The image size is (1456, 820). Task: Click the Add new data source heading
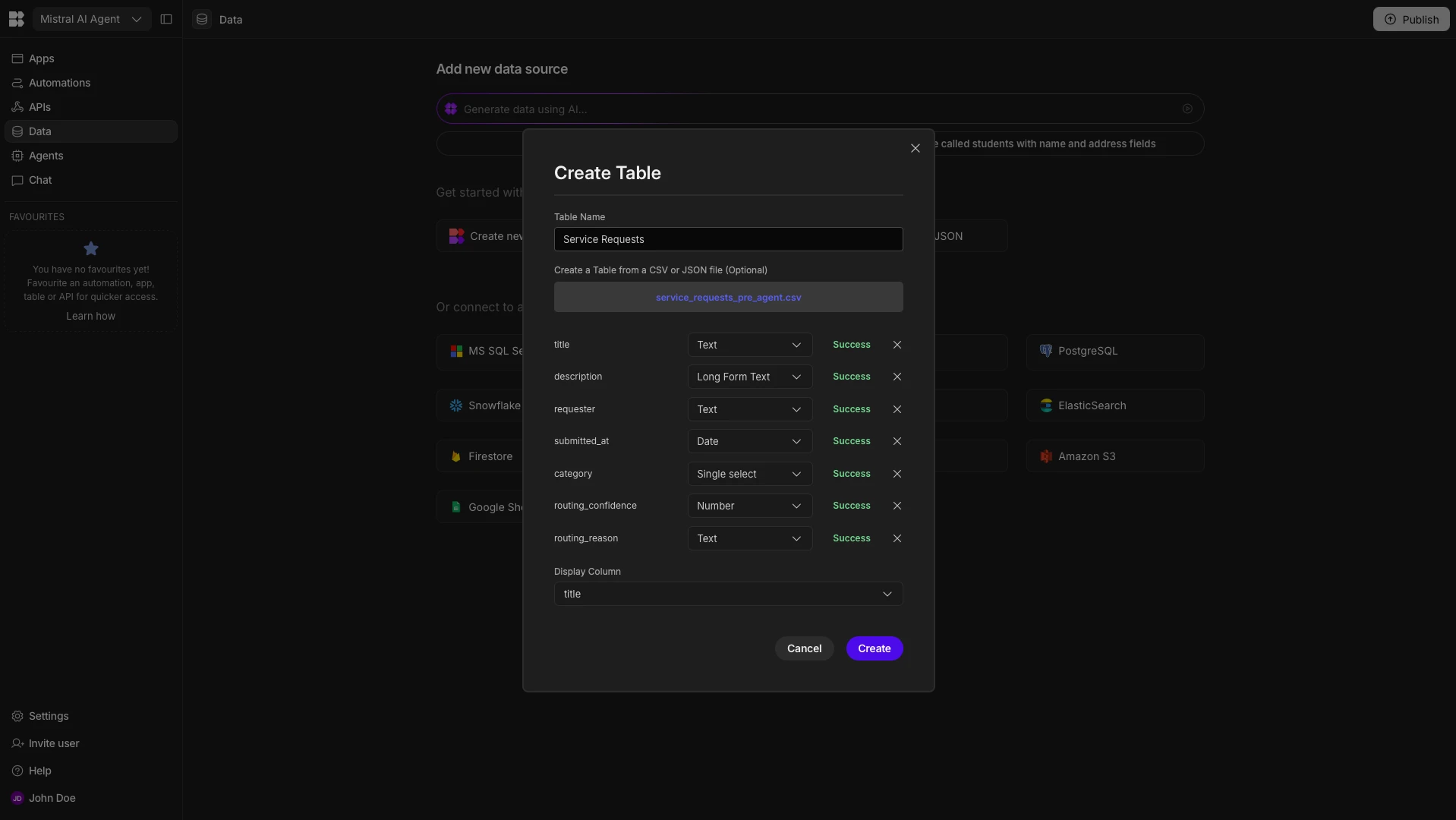coord(502,69)
